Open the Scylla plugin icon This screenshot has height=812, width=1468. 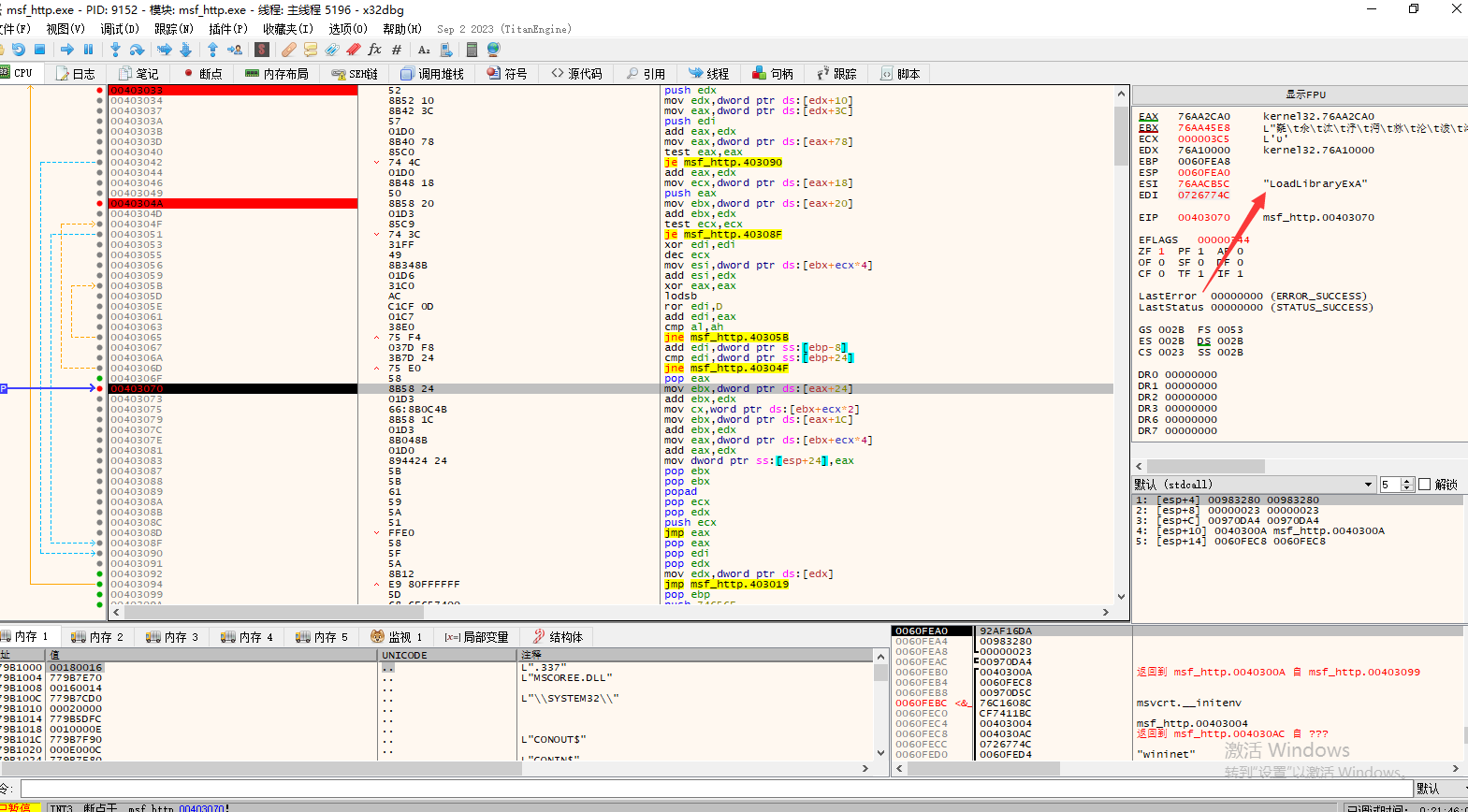[x=262, y=50]
